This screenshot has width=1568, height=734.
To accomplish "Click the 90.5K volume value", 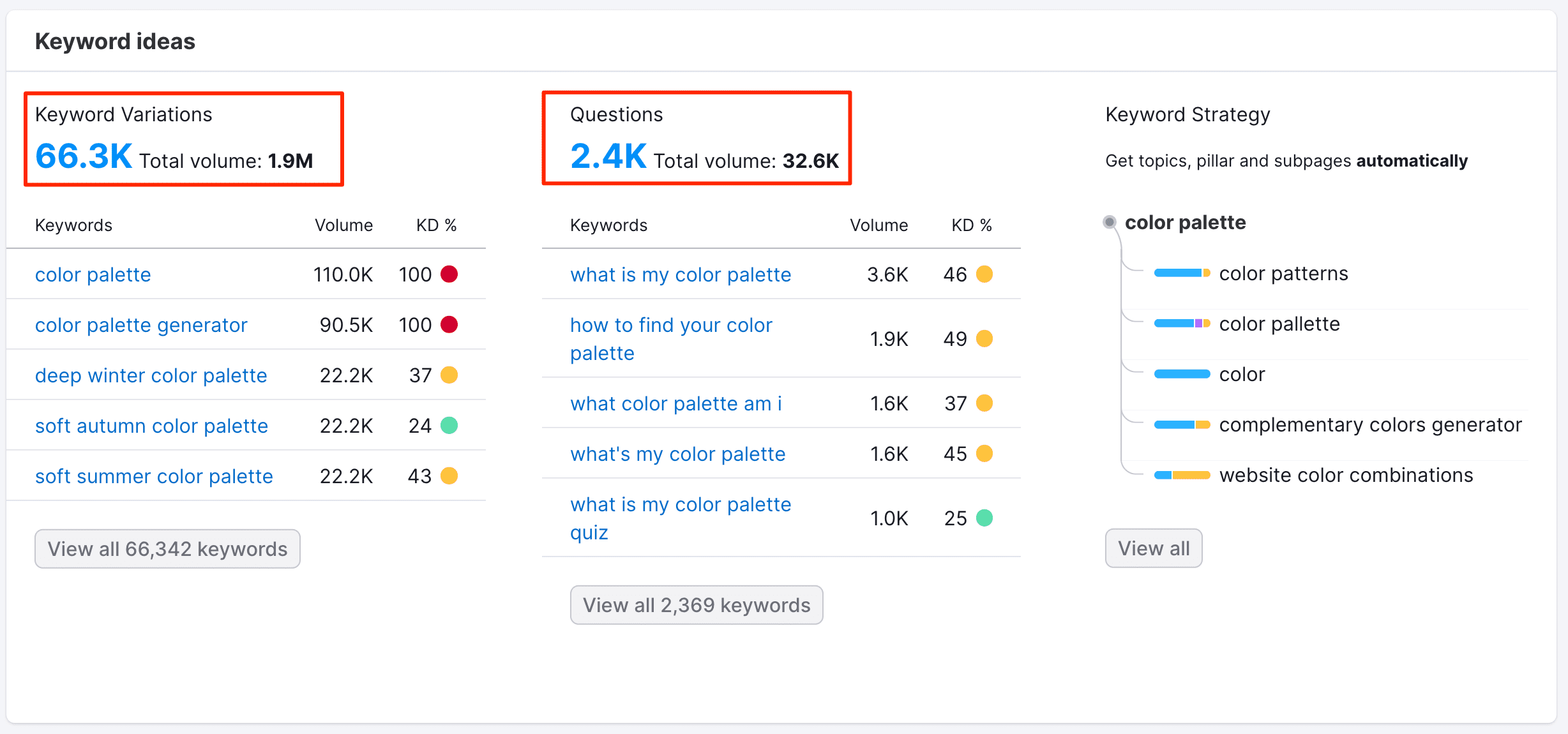I will click(x=346, y=325).
